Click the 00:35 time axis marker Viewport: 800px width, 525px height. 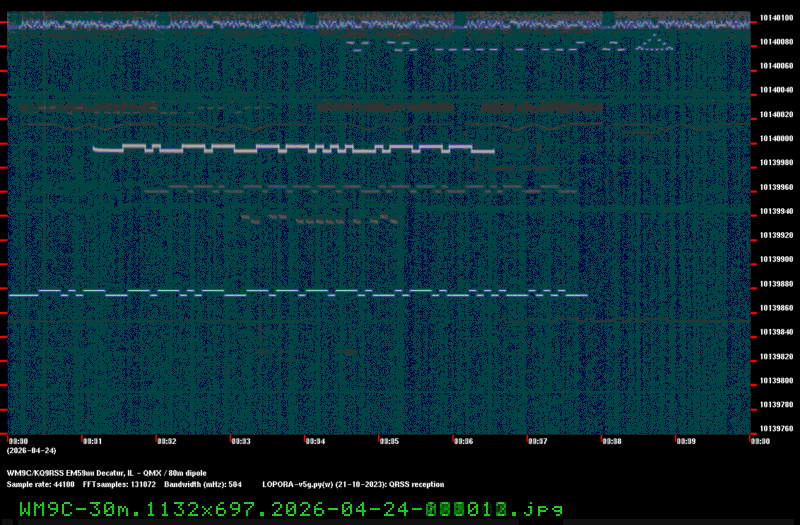pos(389,441)
